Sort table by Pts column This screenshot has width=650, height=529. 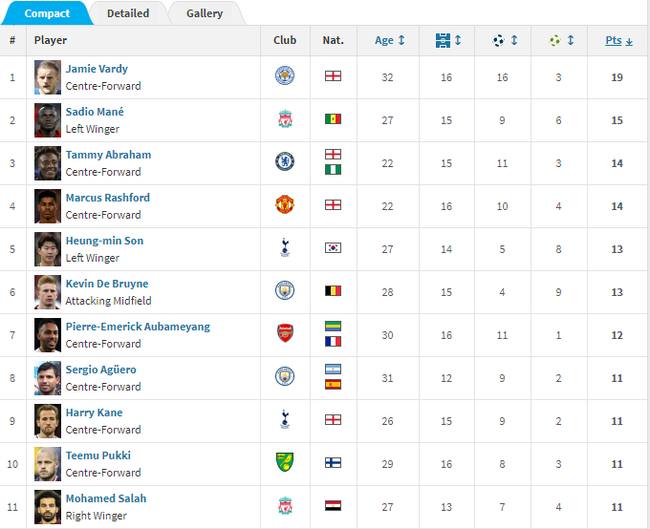coord(619,41)
